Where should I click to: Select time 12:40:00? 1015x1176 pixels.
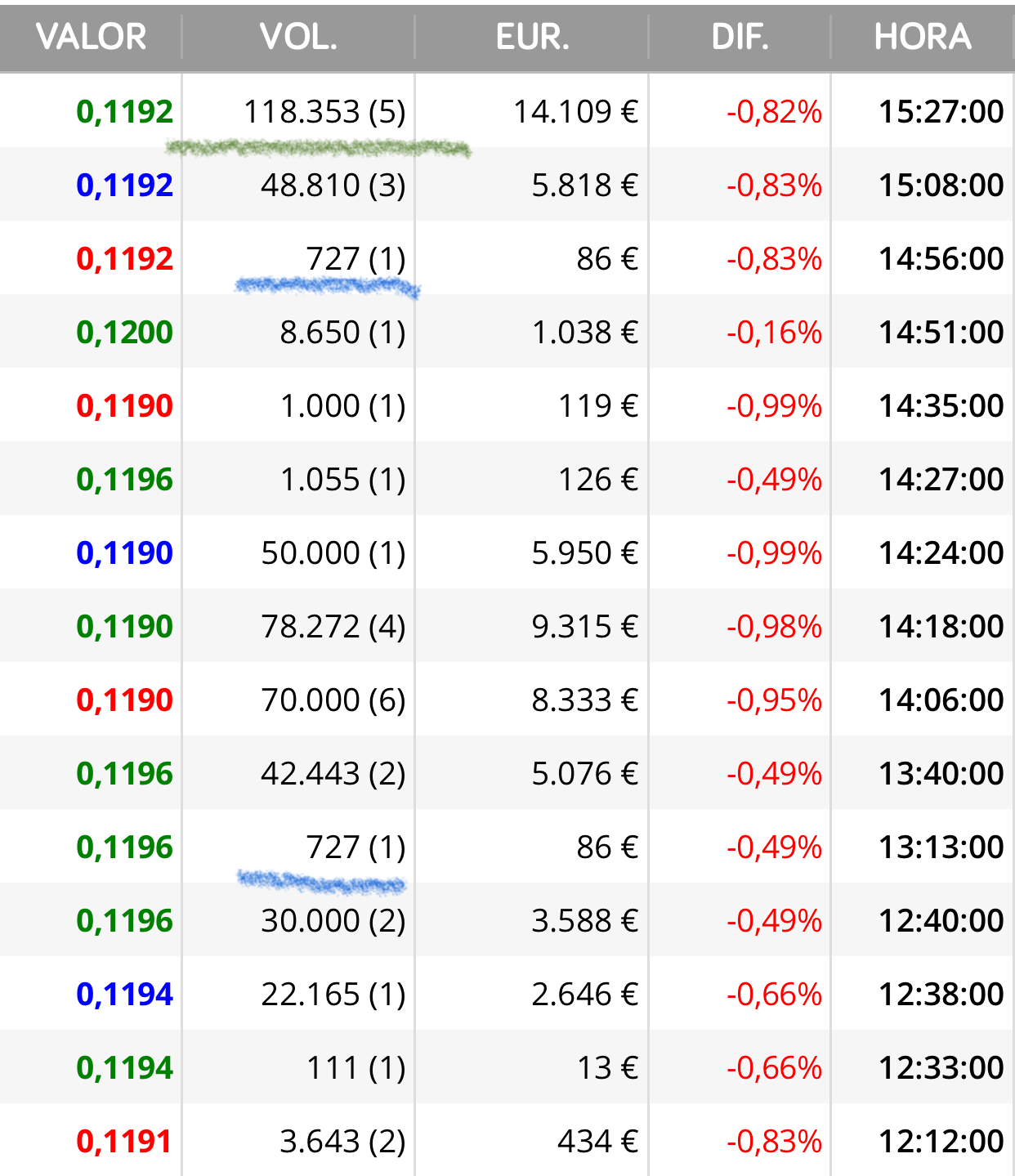941,921
